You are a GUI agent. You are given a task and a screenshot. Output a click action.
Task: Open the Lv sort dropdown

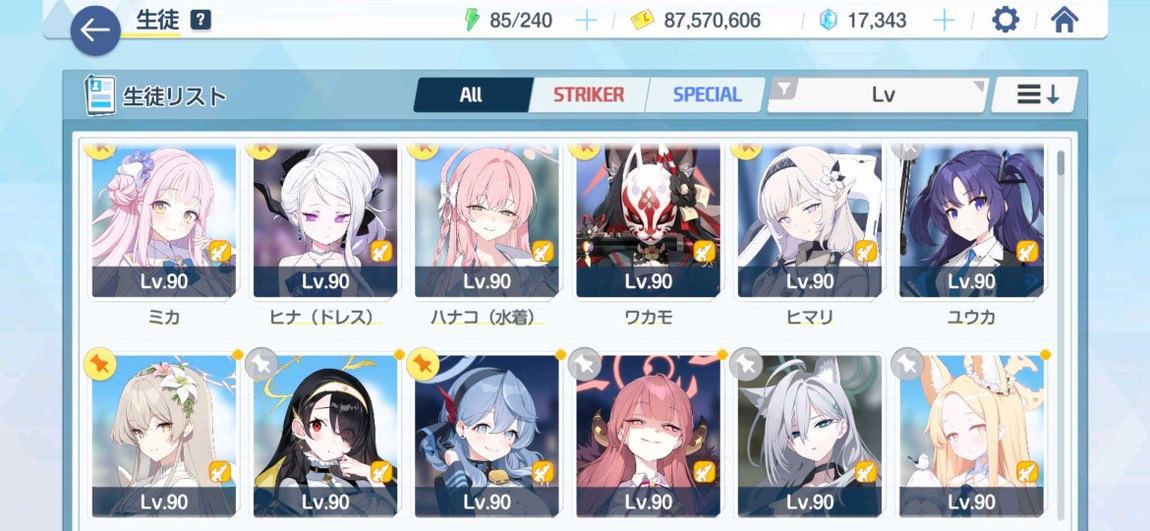877,95
